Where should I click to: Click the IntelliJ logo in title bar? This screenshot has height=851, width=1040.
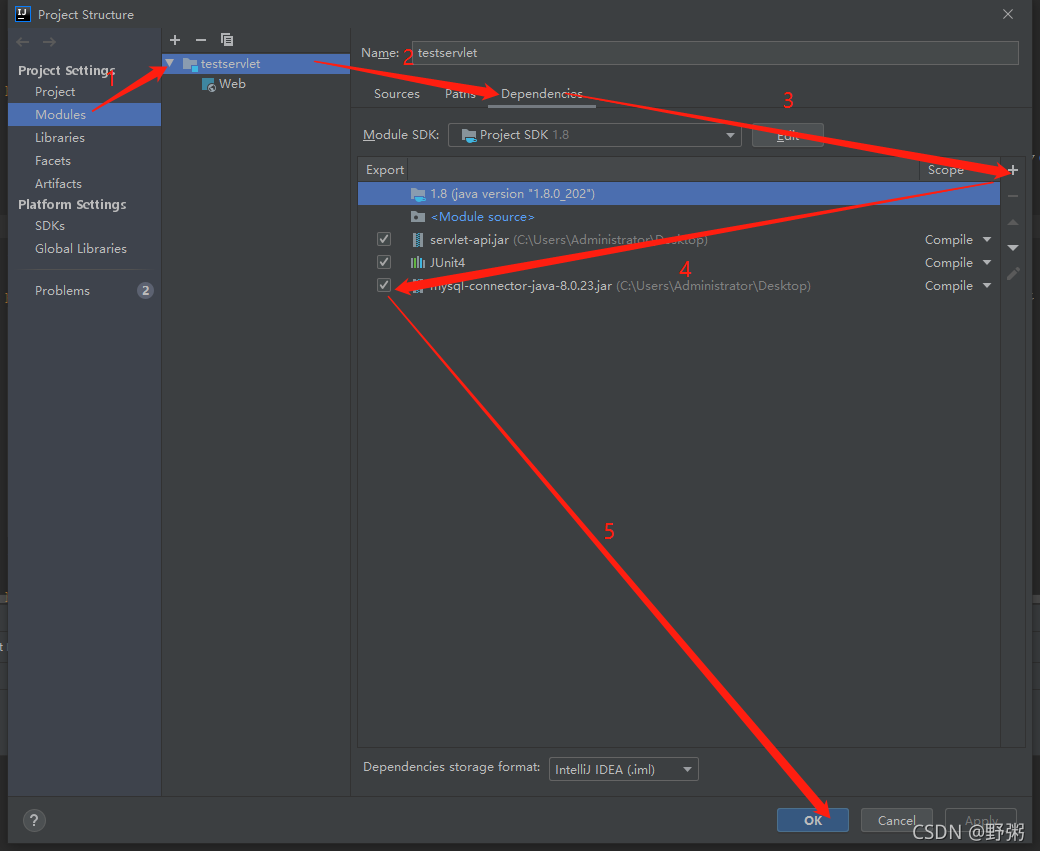23,14
